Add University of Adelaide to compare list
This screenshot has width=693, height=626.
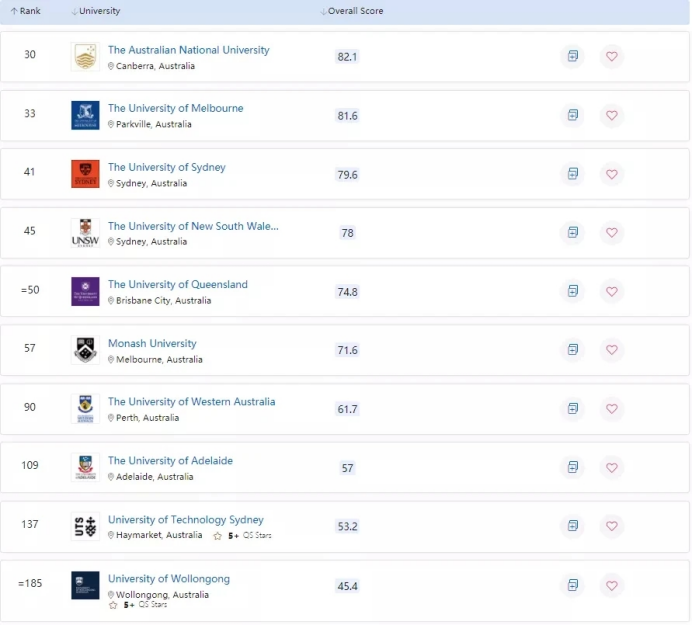pyautogui.click(x=572, y=467)
